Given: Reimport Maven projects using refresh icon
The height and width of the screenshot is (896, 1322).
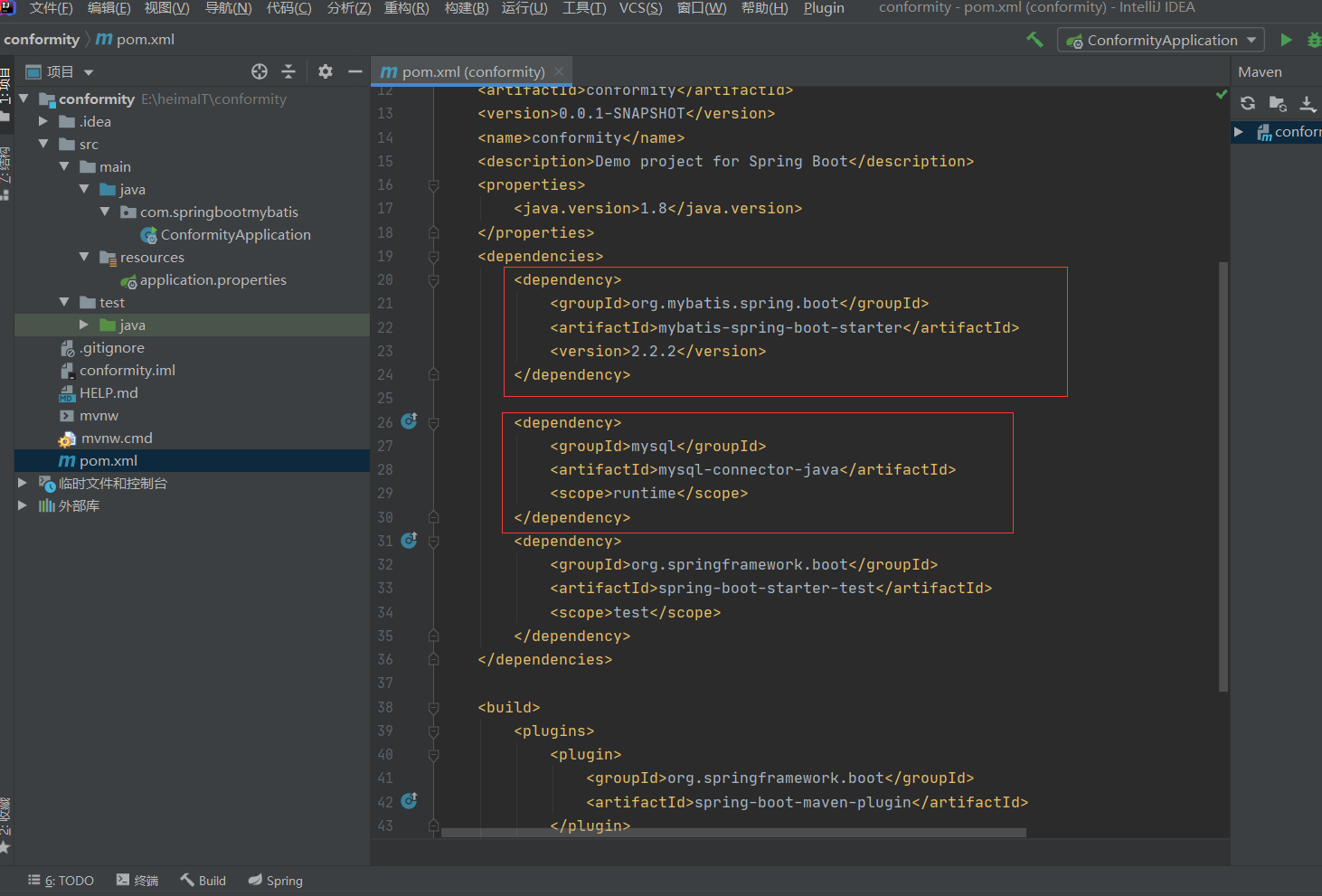Looking at the screenshot, I should click(x=1248, y=103).
